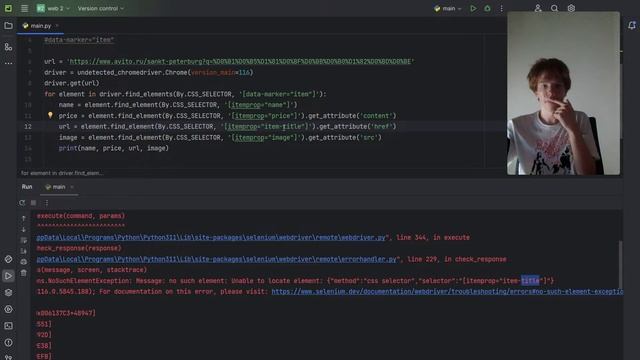Screen dimensions: 640x360
Task: Open Python Packages tool window icon
Action: pyautogui.click(x=8, y=259)
